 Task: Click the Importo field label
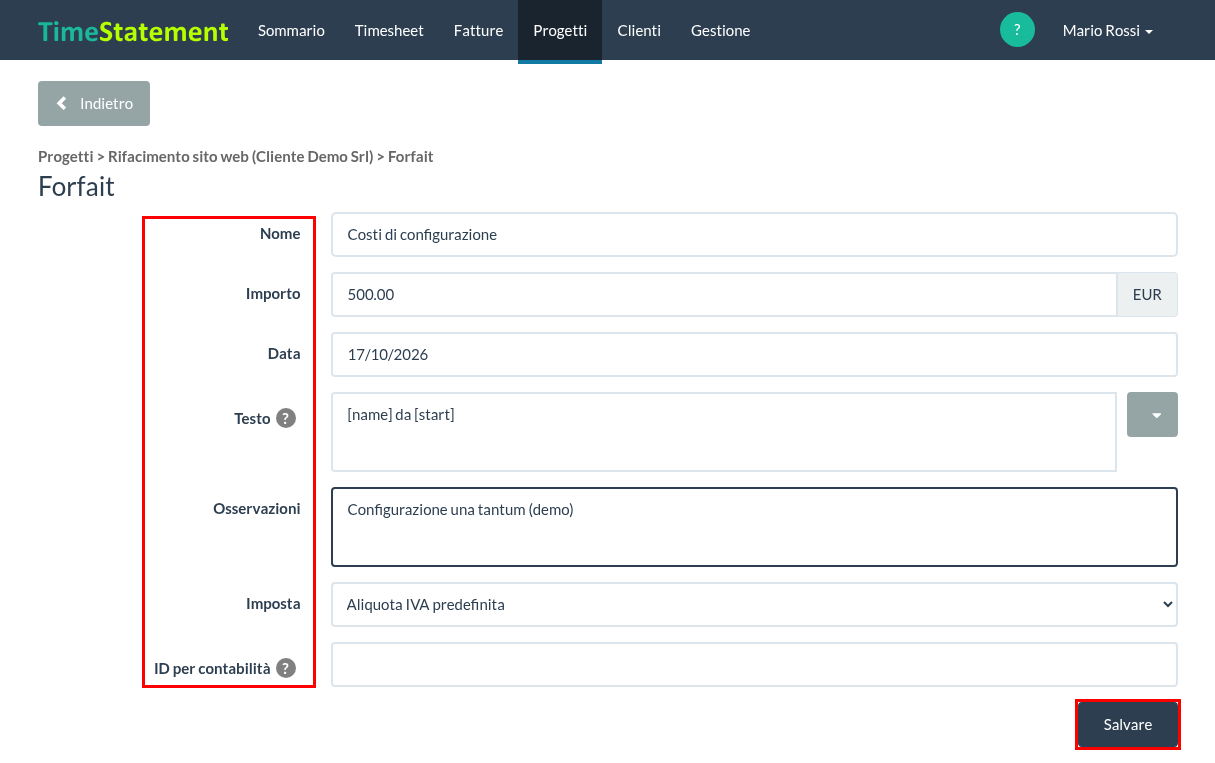point(273,293)
